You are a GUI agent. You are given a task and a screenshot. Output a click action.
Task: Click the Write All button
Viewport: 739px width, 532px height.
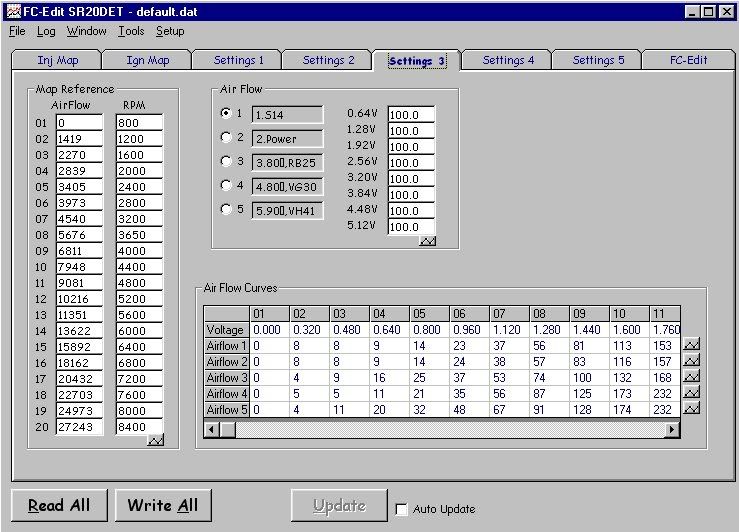[163, 505]
